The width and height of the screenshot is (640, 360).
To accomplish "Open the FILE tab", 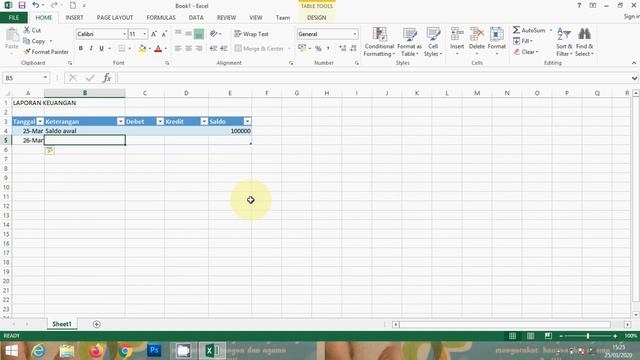I will point(14,18).
